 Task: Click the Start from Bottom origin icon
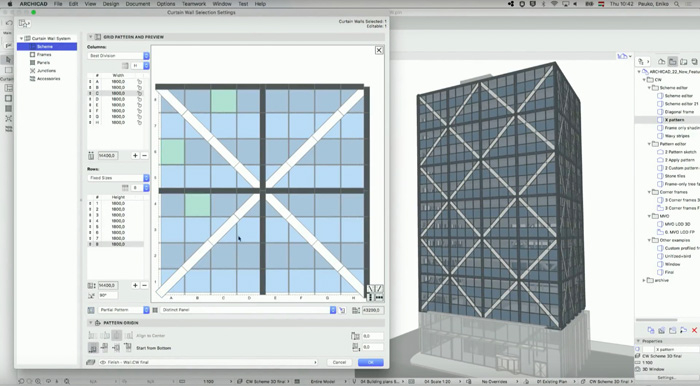pyautogui.click(x=93, y=348)
